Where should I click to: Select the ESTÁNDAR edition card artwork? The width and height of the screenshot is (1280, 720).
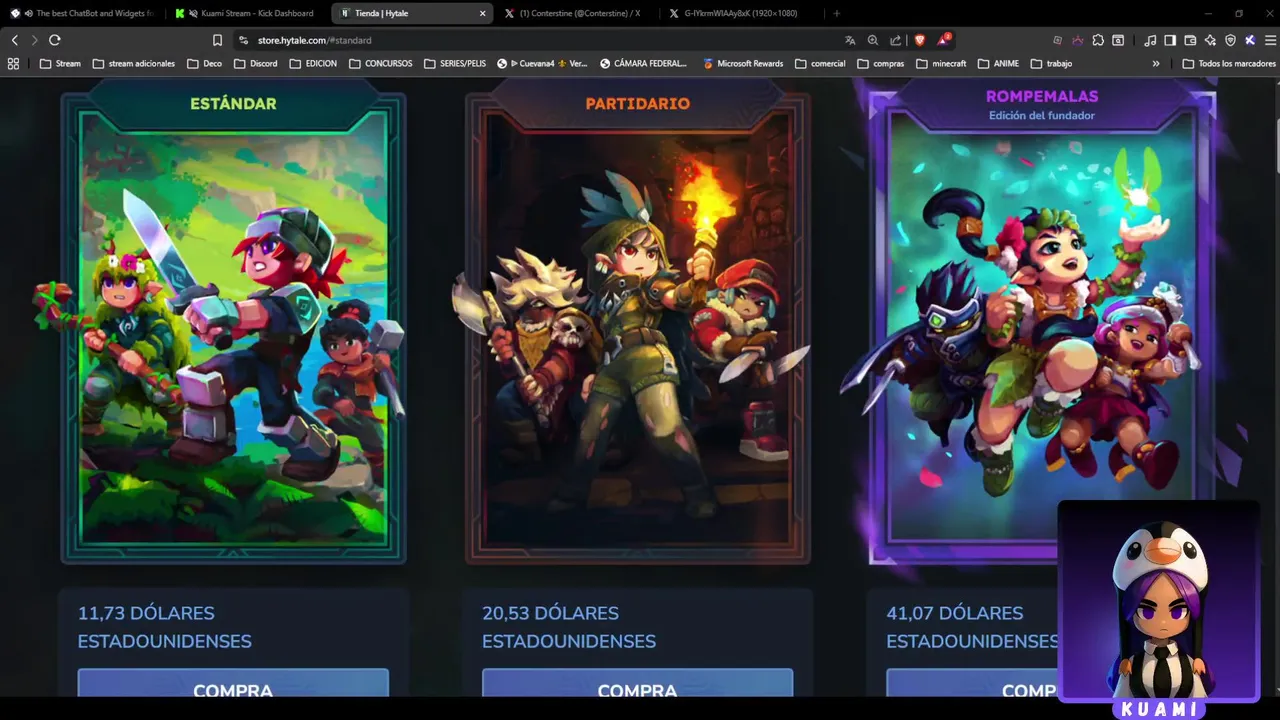pyautogui.click(x=233, y=328)
